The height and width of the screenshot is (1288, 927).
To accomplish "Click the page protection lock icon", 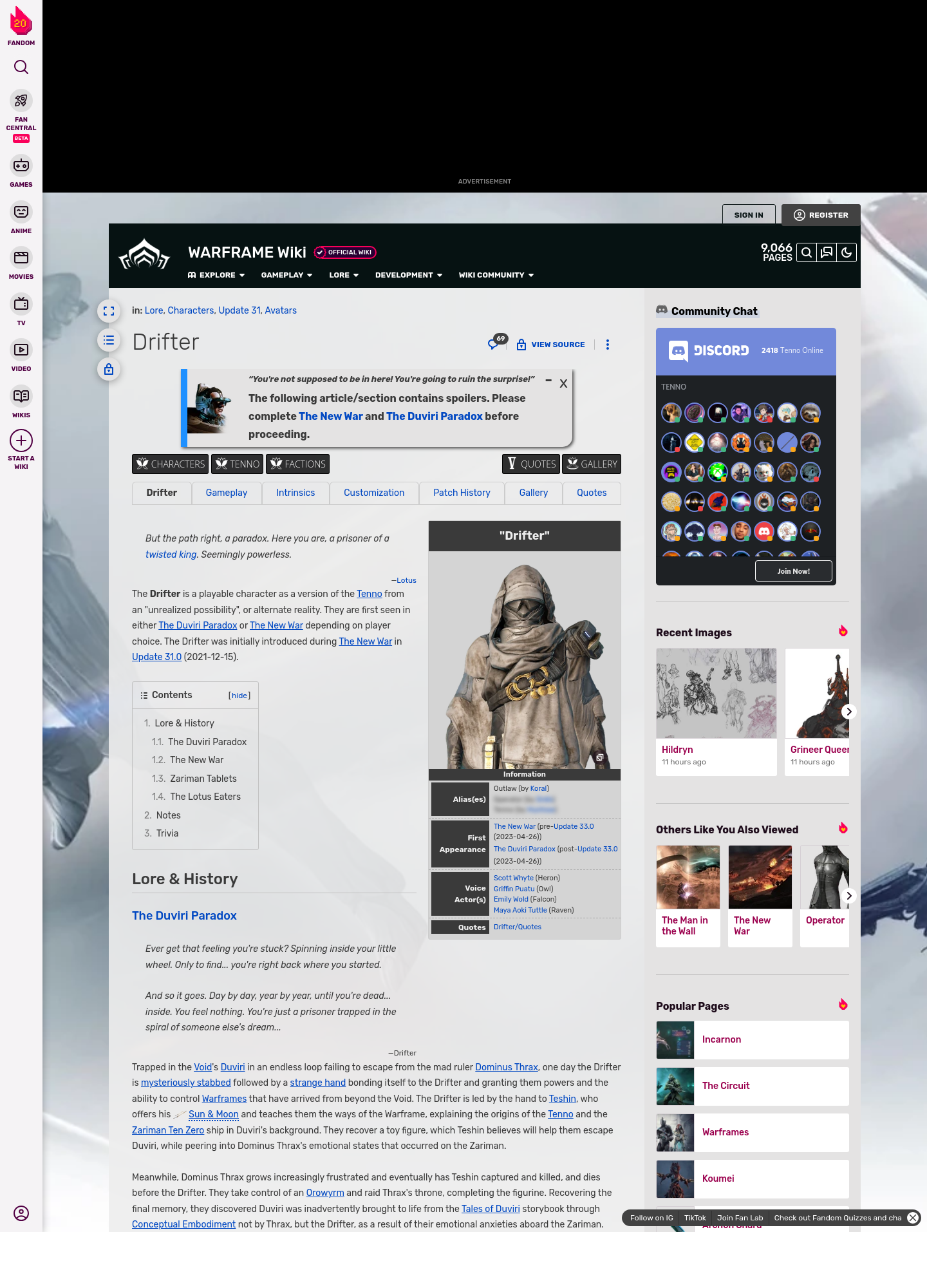I will pos(109,369).
